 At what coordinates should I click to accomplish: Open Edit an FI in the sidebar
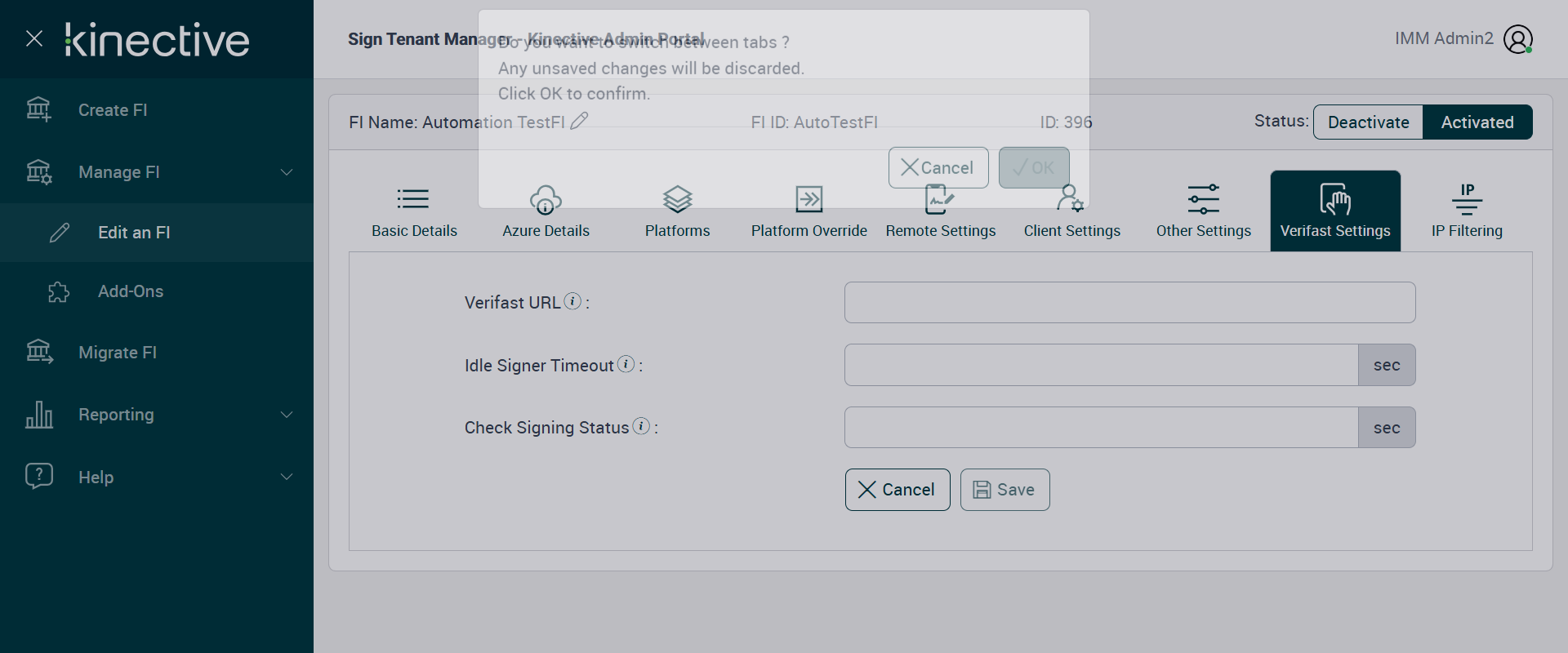click(157, 233)
